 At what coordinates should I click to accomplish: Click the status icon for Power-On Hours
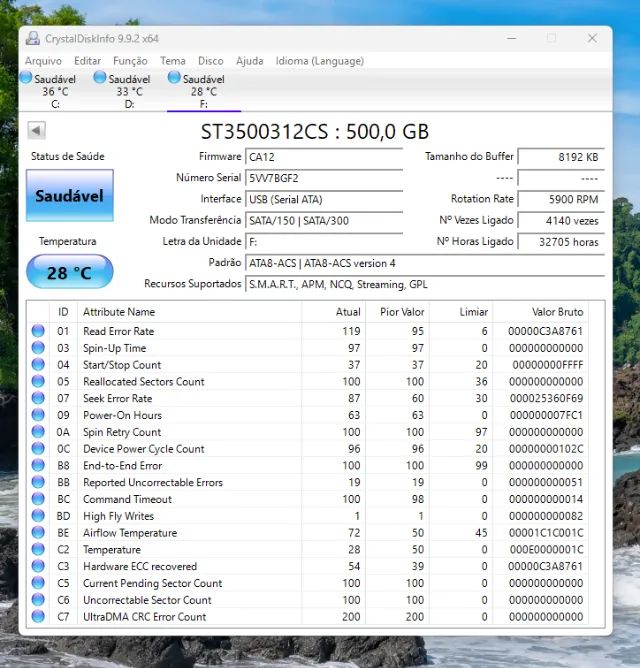(x=38, y=415)
